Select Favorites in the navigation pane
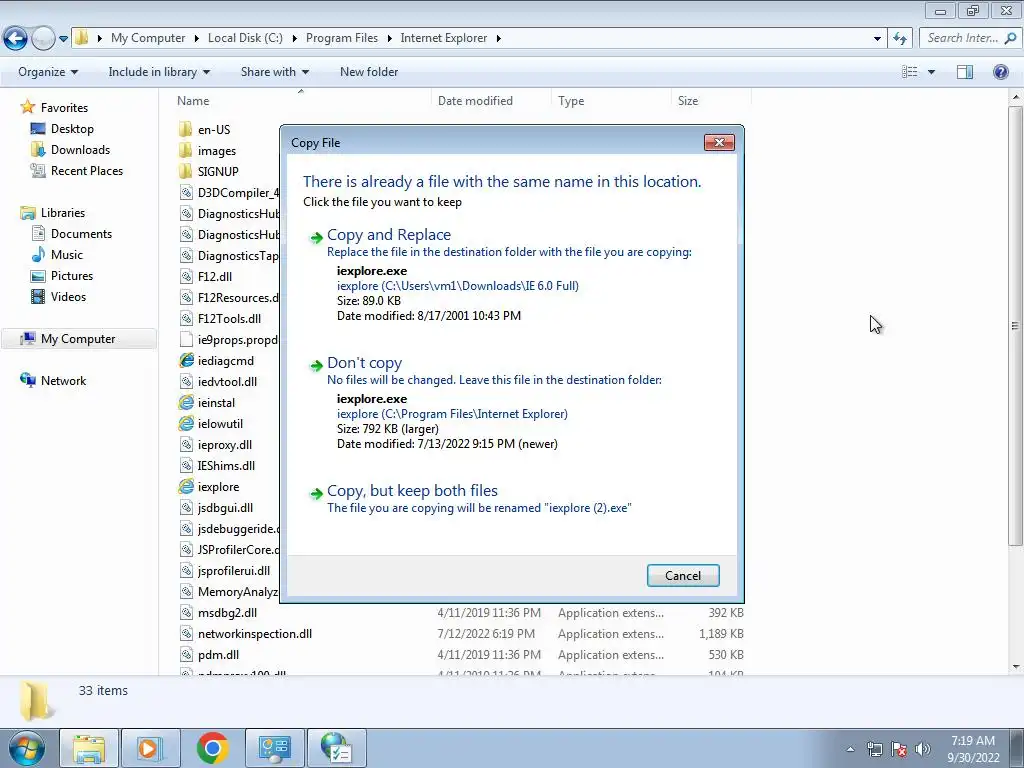Screen dimensions: 1024x768 [x=64, y=108]
